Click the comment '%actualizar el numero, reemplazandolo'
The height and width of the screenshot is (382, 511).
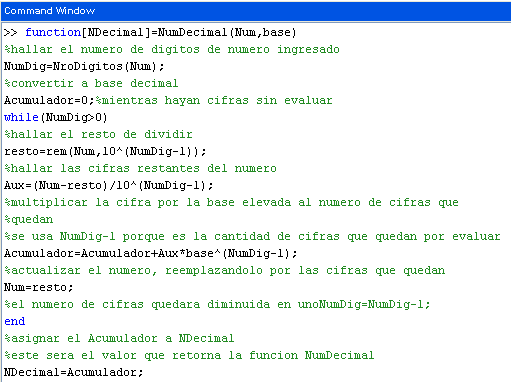click(225, 270)
